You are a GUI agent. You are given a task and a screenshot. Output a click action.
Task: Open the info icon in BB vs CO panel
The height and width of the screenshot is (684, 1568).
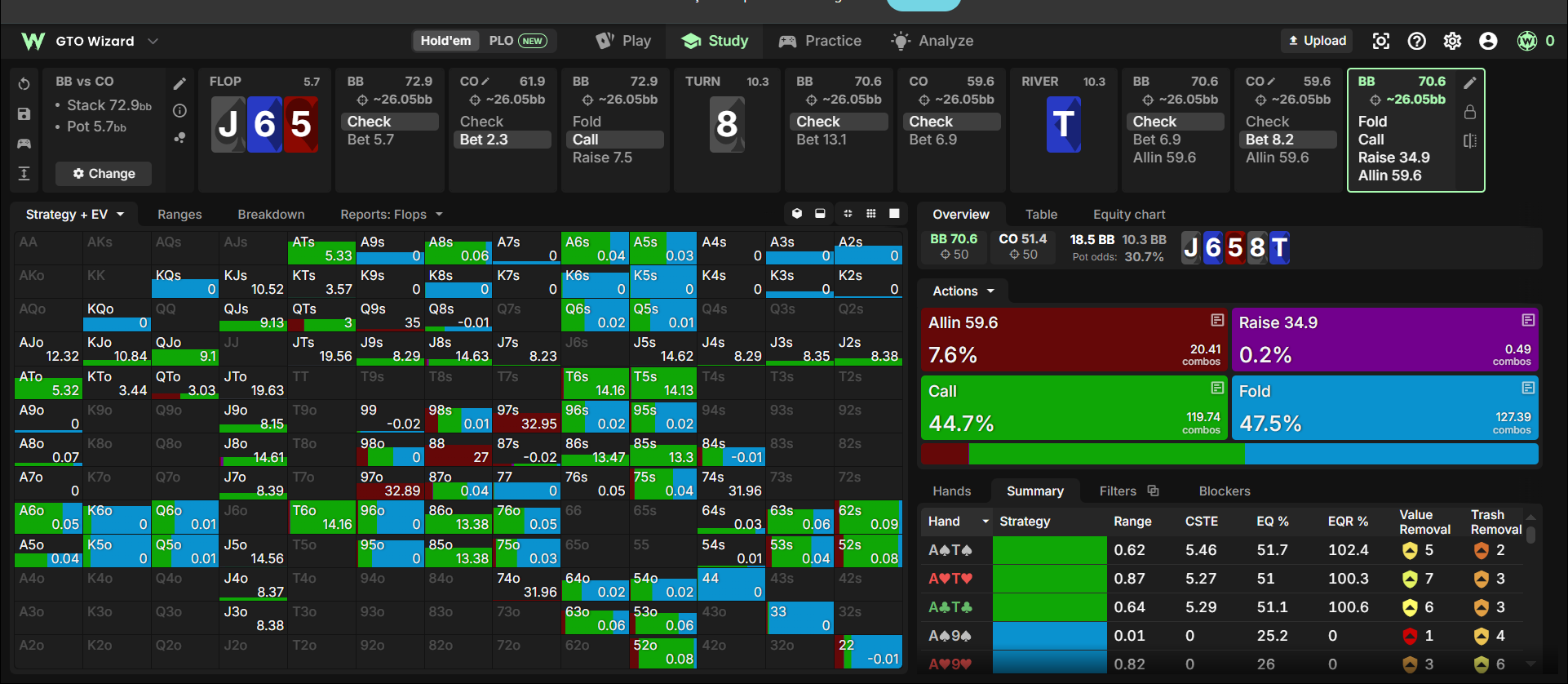179,111
